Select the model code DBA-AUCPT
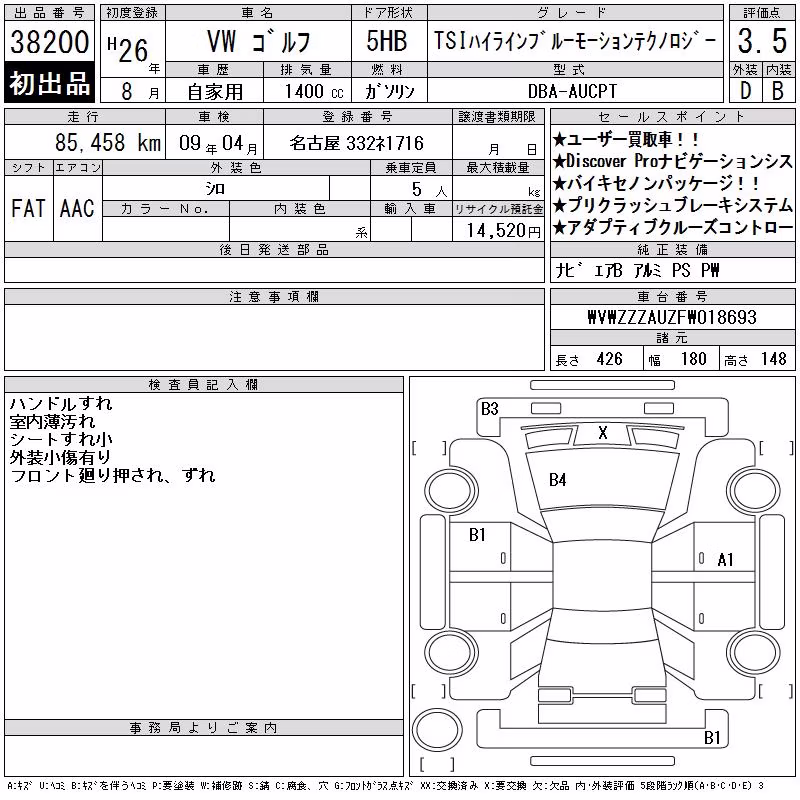The image size is (800, 800). (x=572, y=91)
